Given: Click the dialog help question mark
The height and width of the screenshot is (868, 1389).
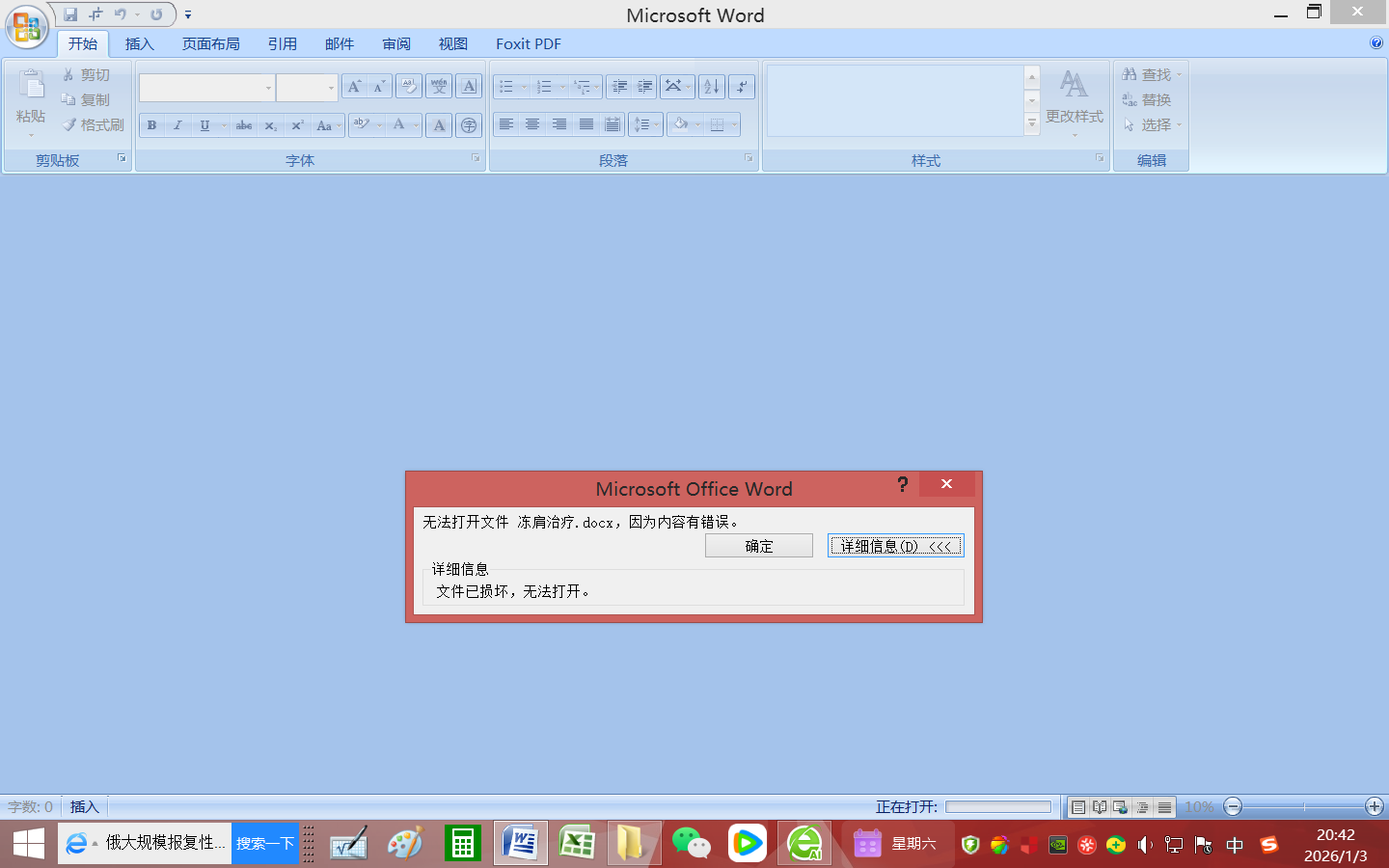Looking at the screenshot, I should (x=903, y=484).
